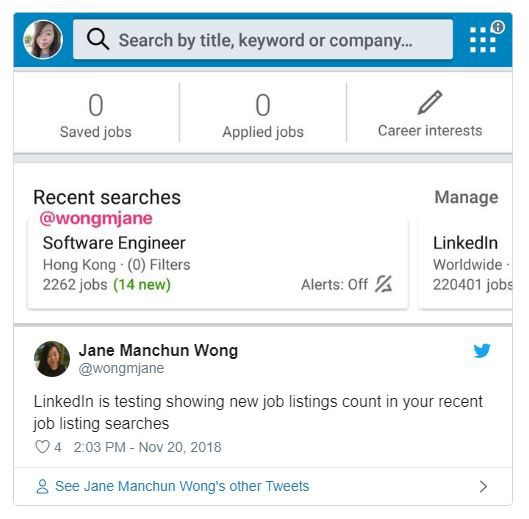
Task: Click the search magnifier icon
Action: (98, 39)
